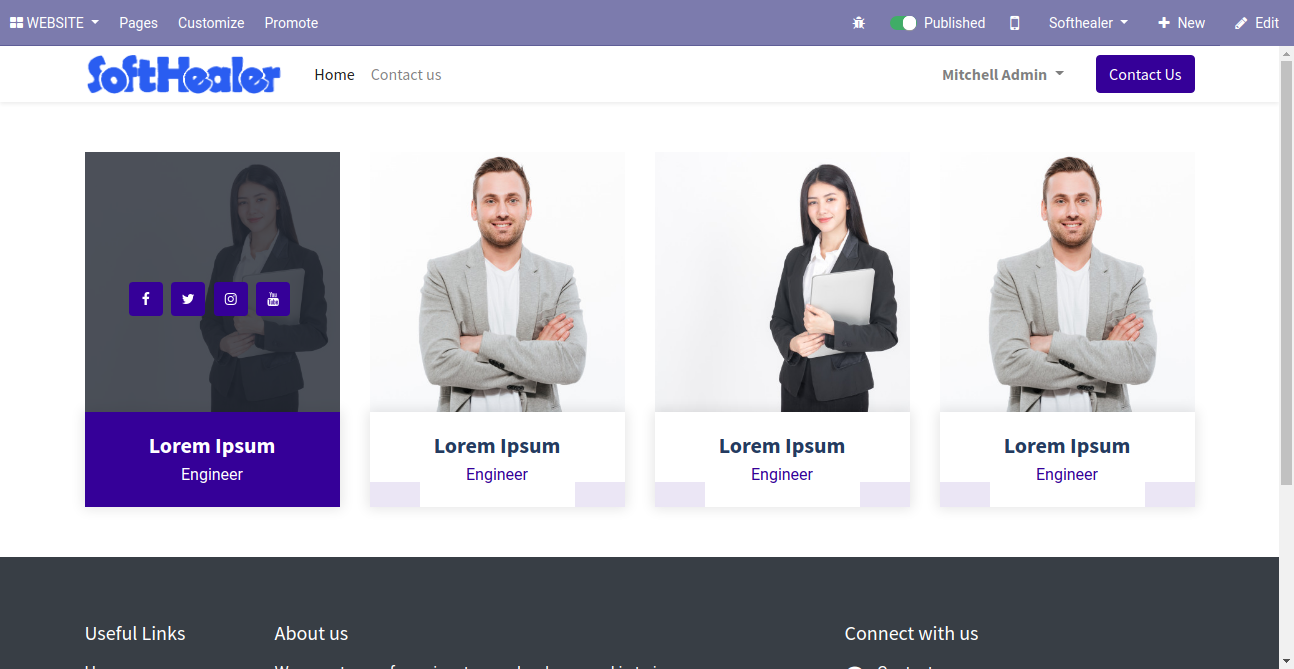Click the bug debug icon in the top bar
1294x669 pixels.
859,23
